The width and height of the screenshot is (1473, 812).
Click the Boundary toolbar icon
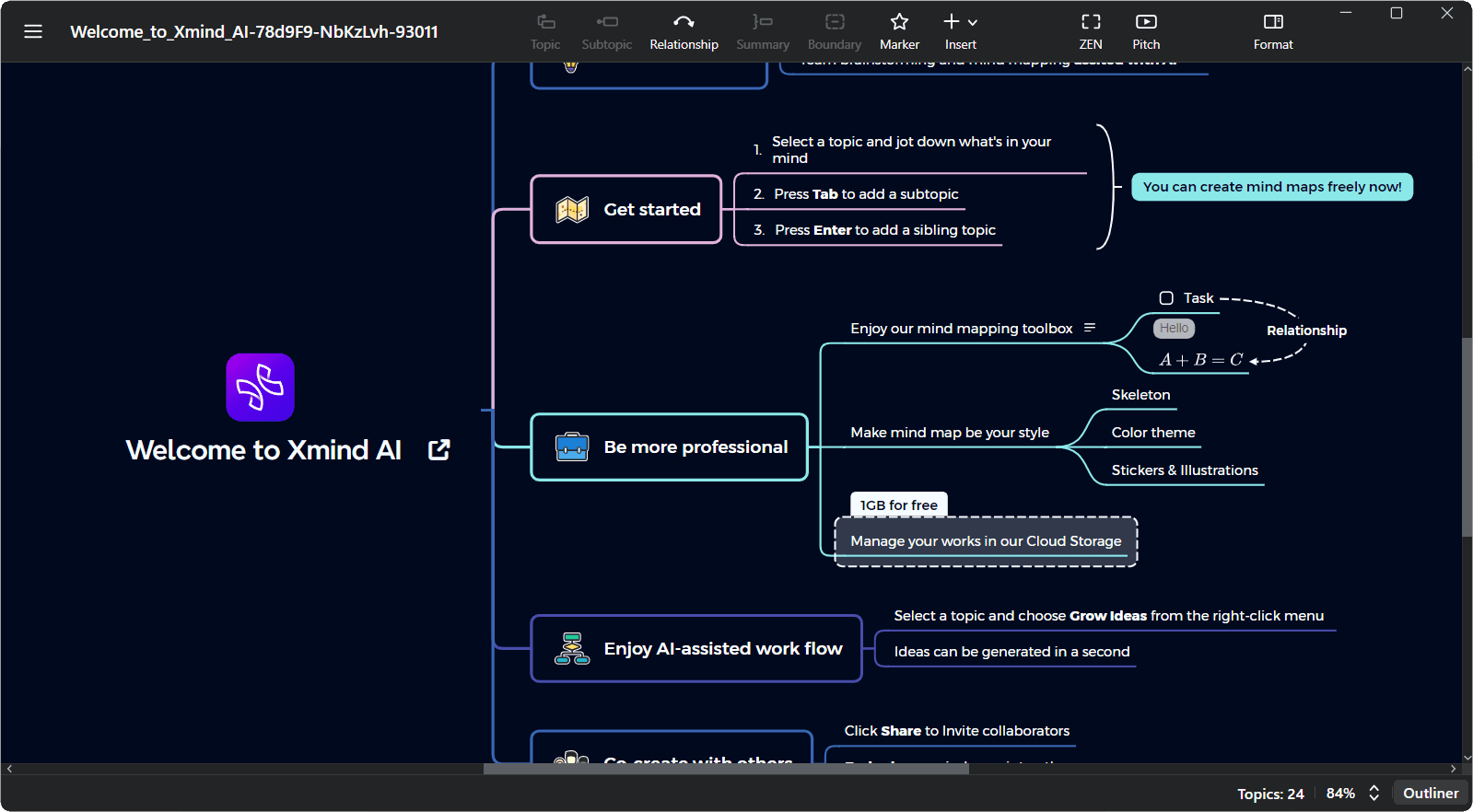(835, 21)
